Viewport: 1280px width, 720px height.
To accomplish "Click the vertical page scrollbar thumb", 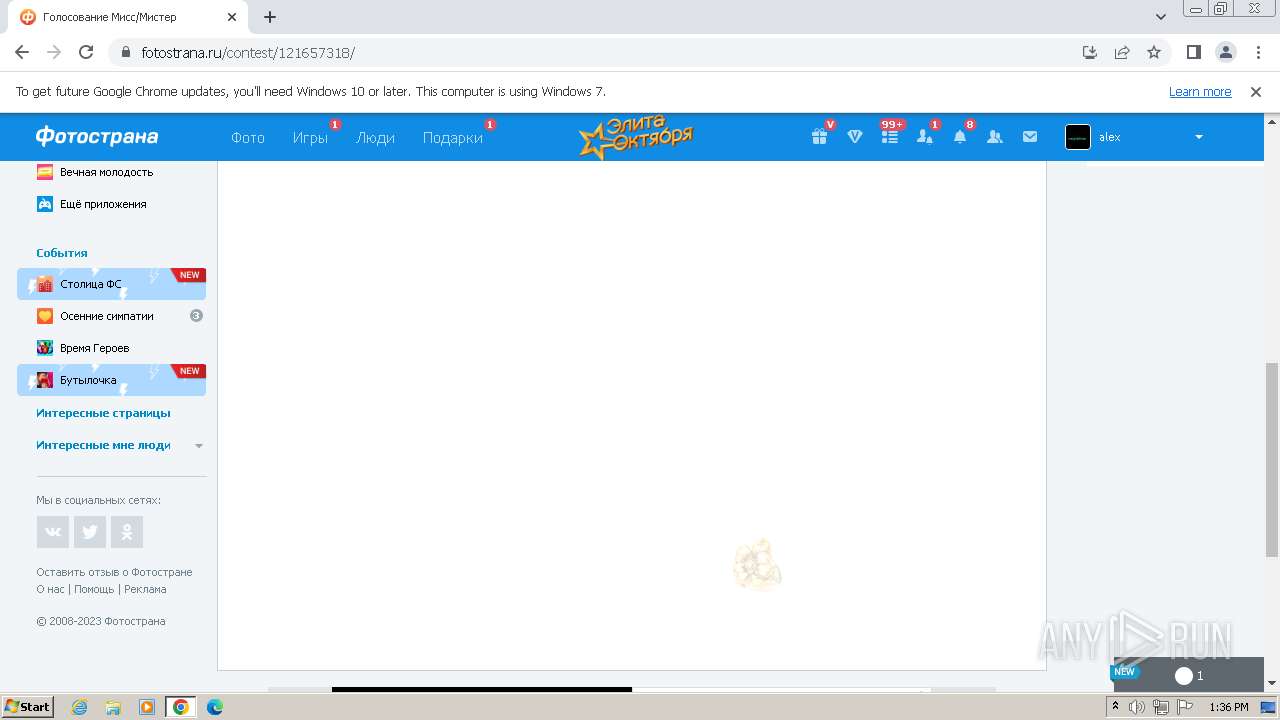I will (x=1272, y=459).
